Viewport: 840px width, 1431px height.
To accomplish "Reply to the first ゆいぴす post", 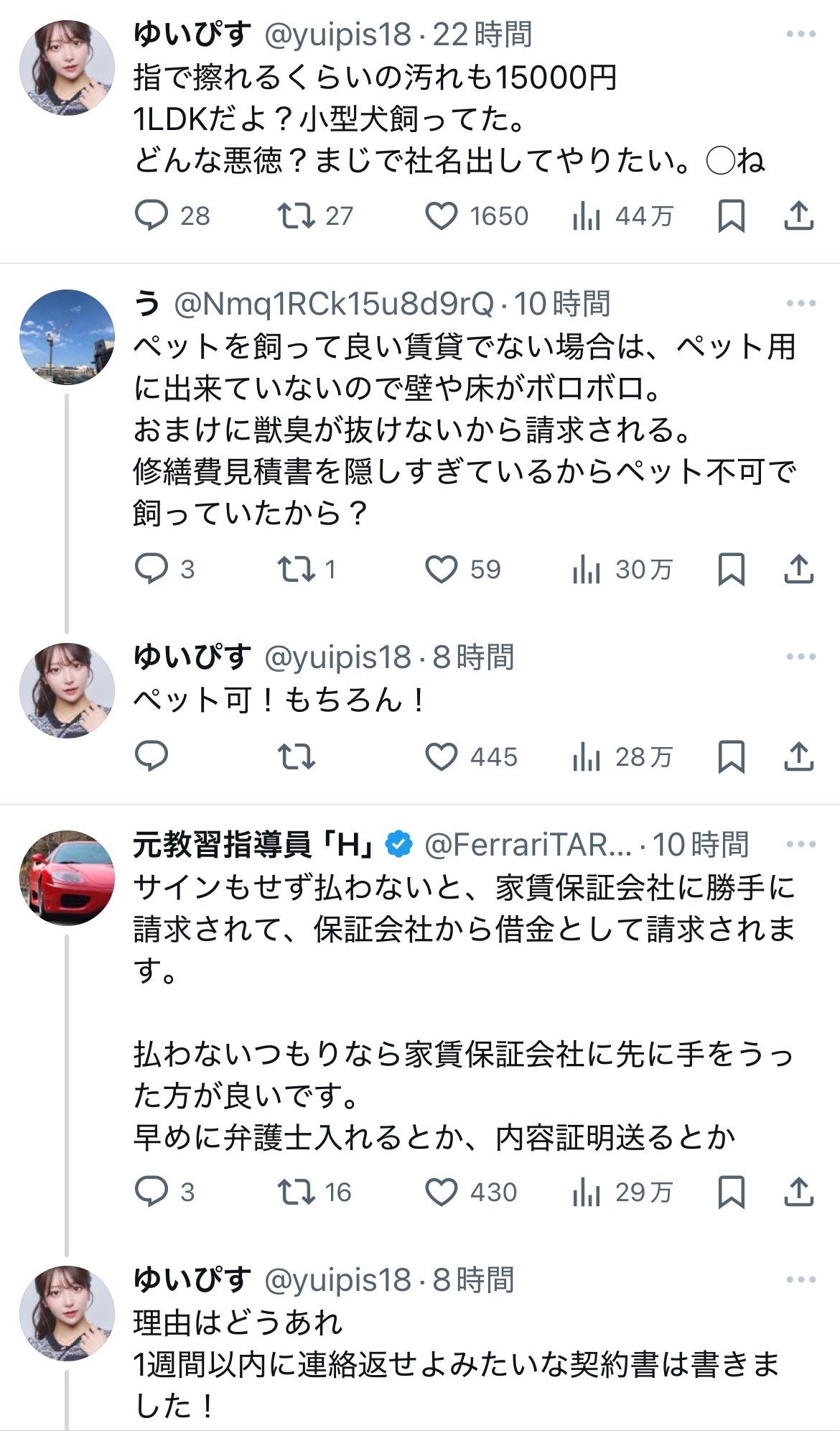I will (151, 216).
